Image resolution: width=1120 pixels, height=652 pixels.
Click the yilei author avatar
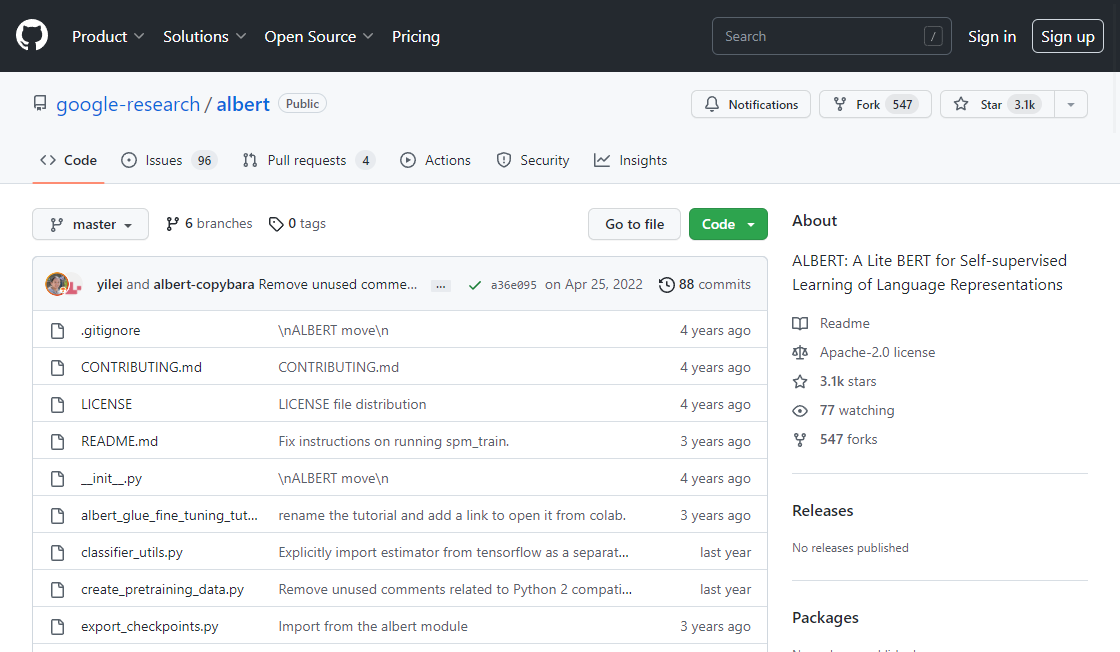click(x=57, y=284)
